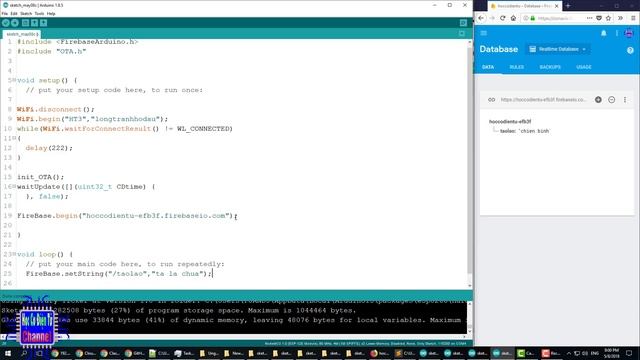The image size is (640, 360).
Task: Go forward in Firefox browser
Action: click(492, 18)
